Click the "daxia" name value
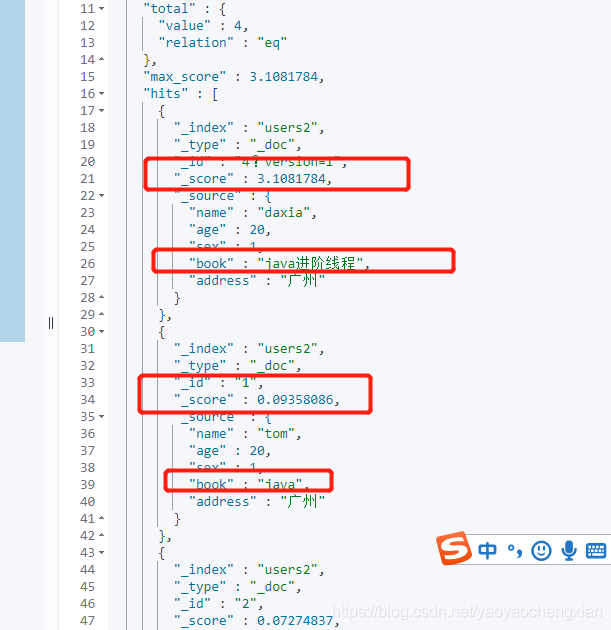Image resolution: width=611 pixels, height=630 pixels. point(284,213)
